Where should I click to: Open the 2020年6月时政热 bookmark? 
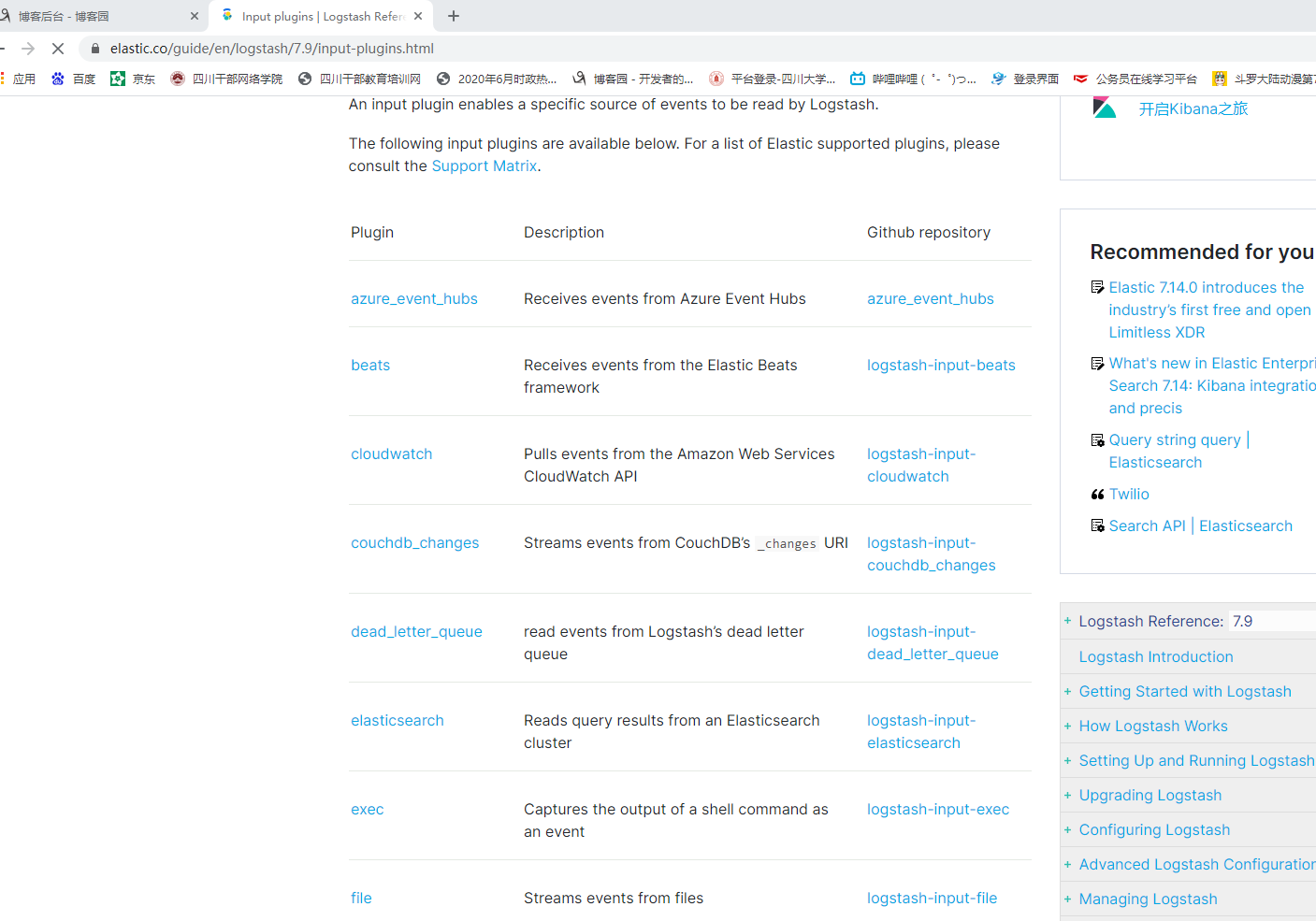[497, 79]
